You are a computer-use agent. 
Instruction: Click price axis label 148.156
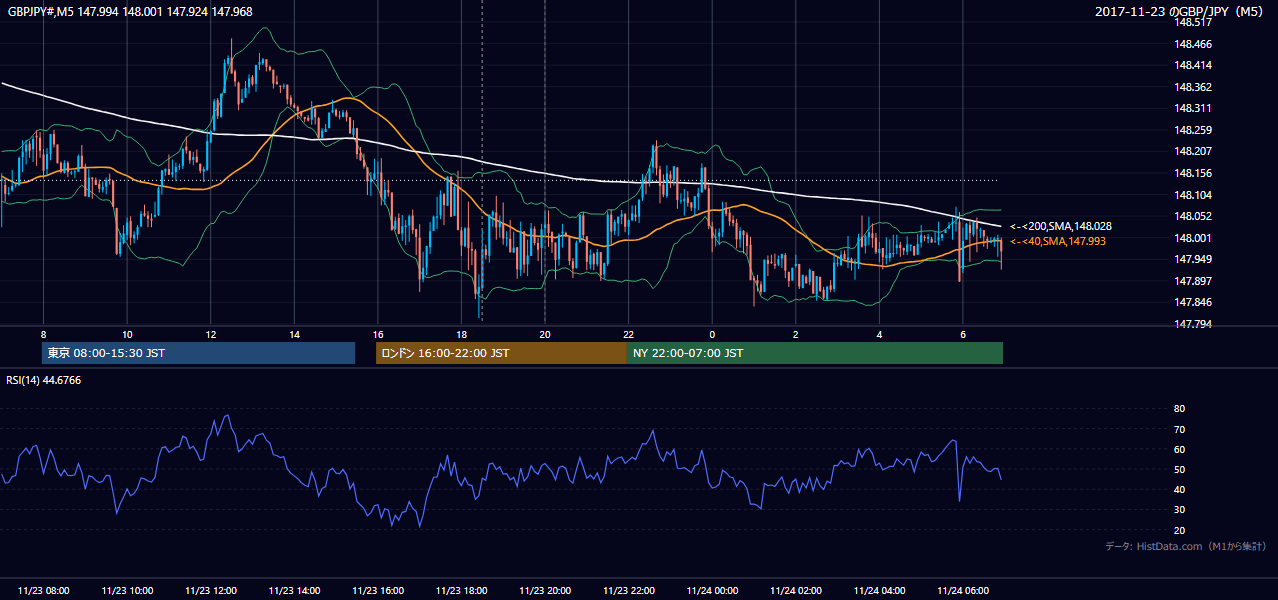[x=1194, y=173]
